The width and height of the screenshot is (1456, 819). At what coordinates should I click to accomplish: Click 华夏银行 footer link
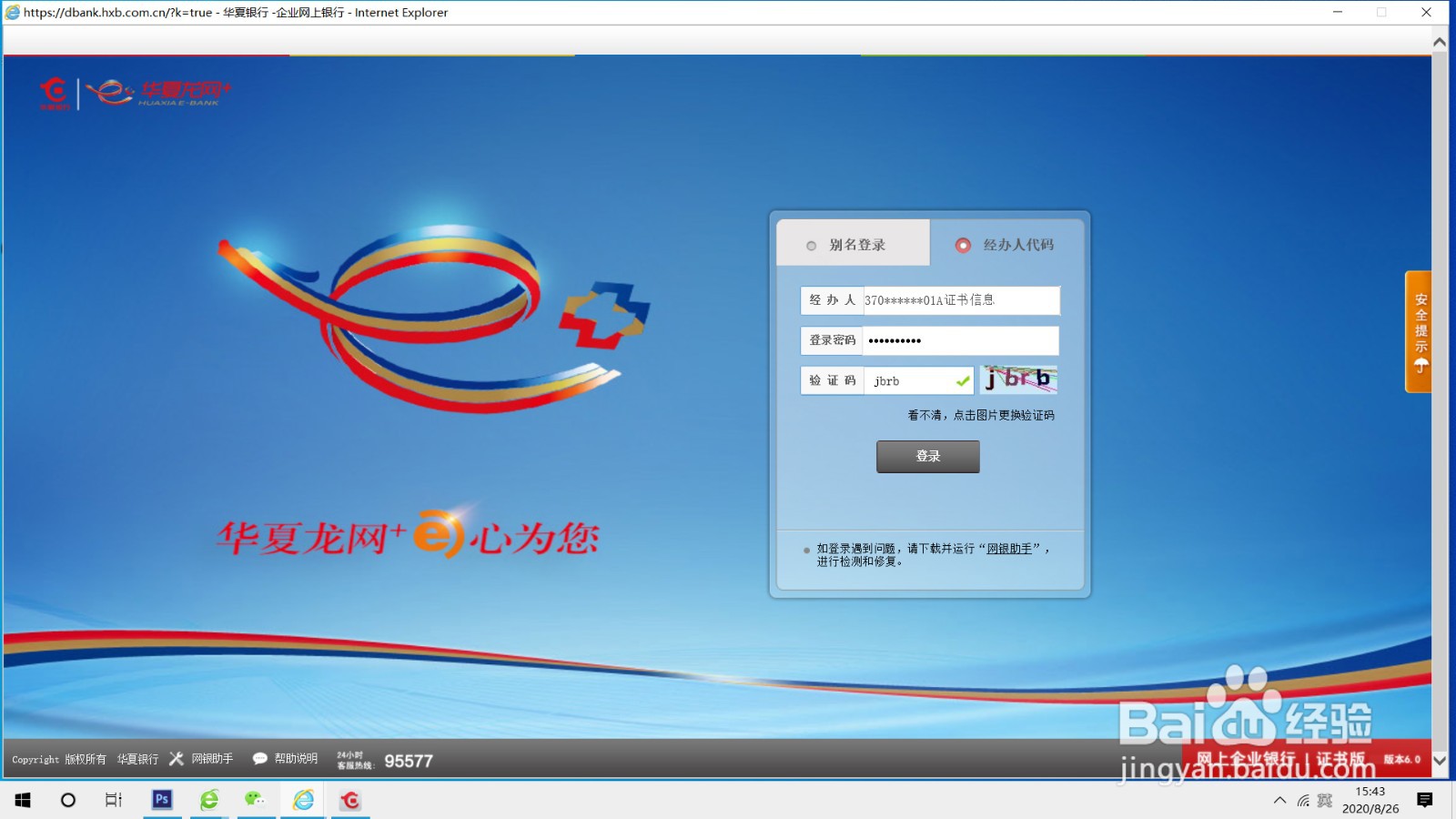pos(137,759)
